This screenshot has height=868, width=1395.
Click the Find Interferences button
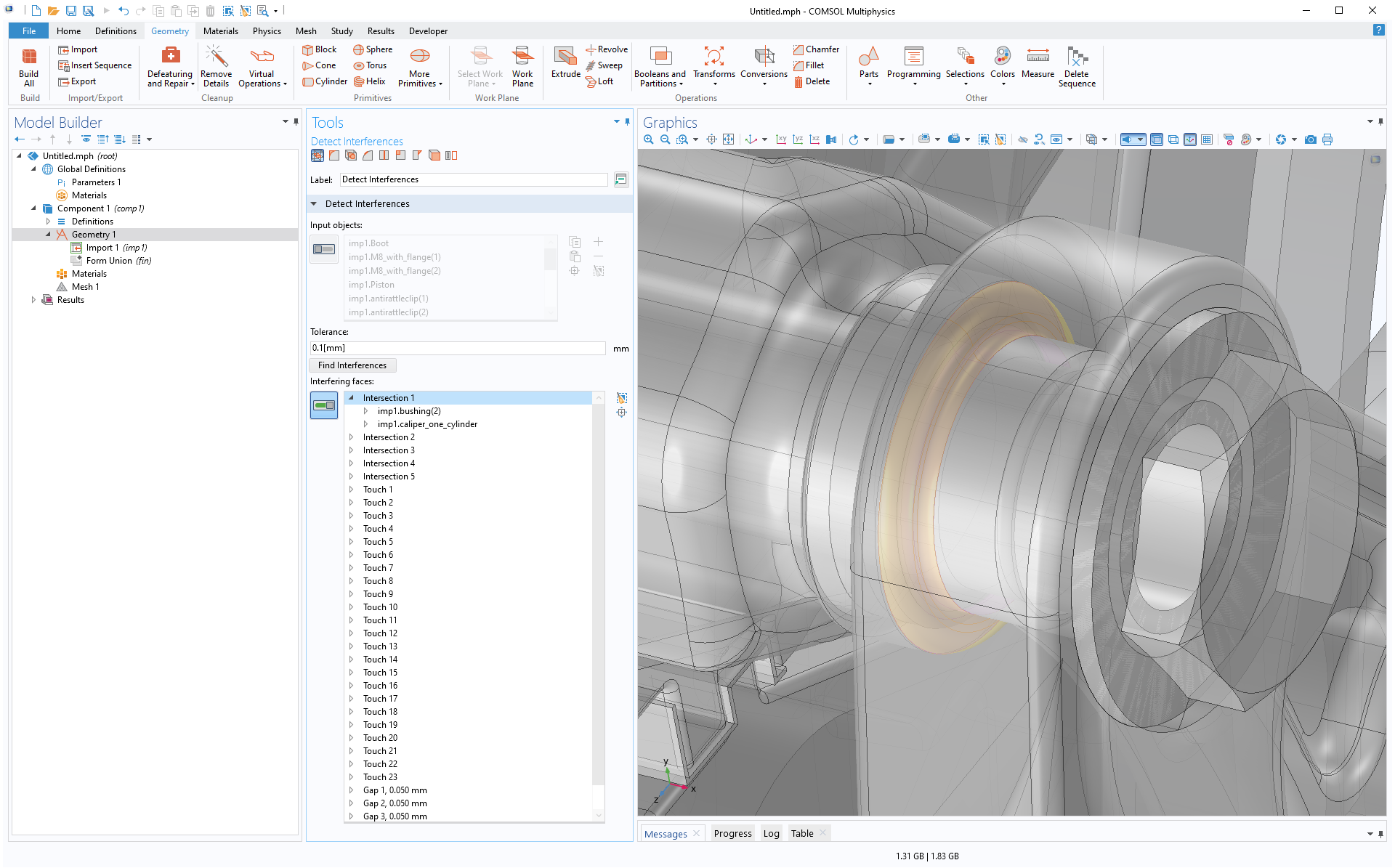click(352, 365)
